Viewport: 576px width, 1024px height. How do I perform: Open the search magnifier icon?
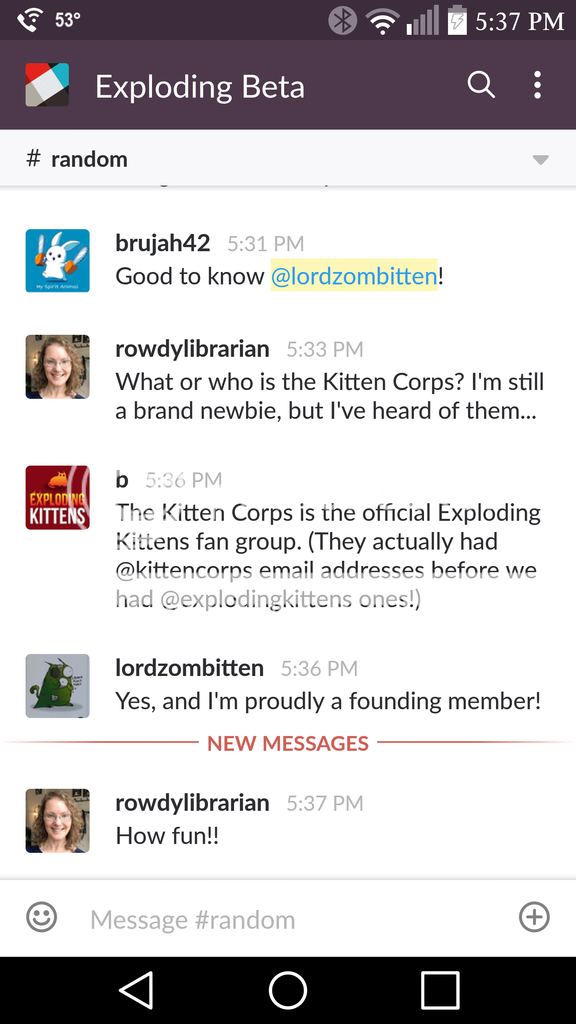tap(481, 85)
